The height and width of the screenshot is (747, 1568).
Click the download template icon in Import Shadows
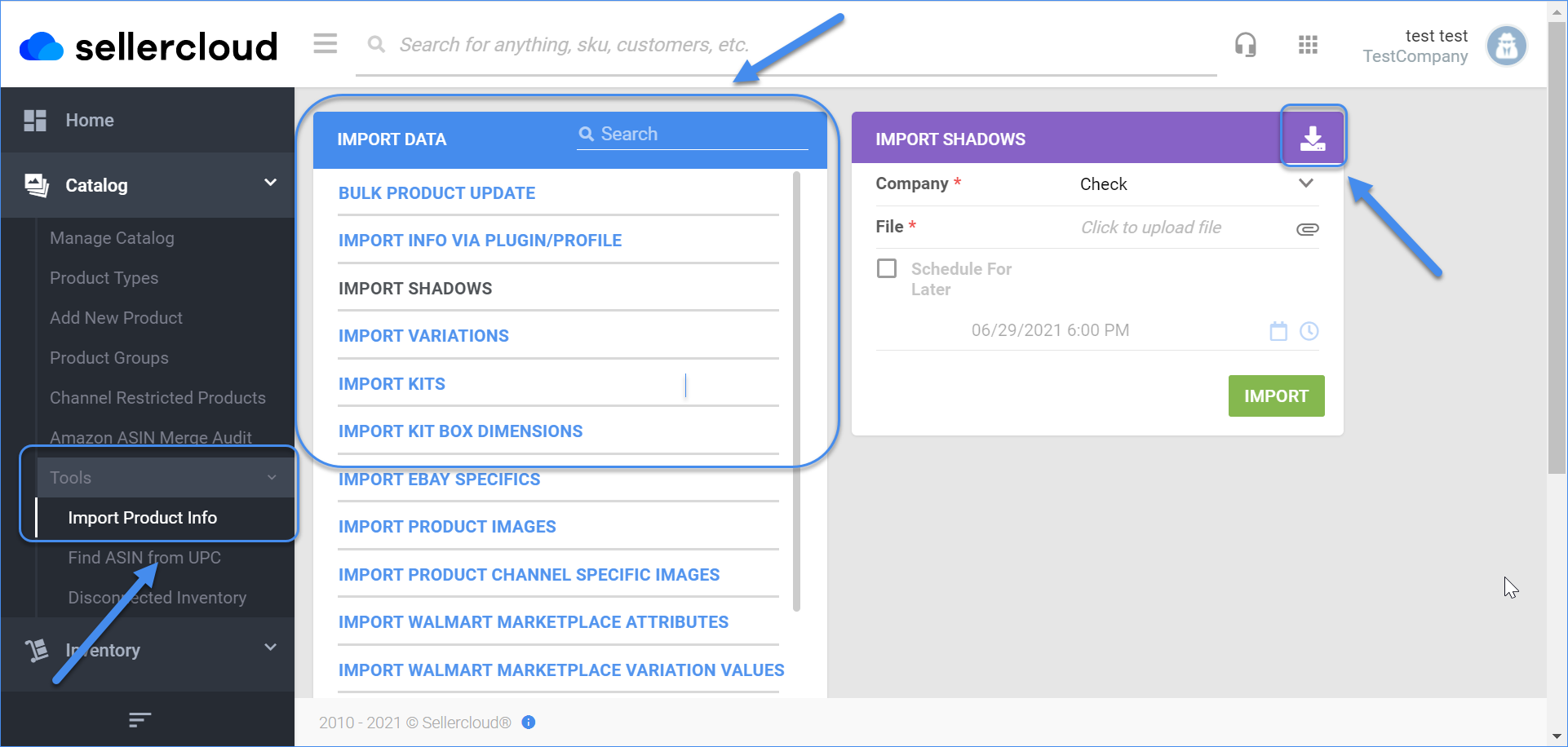[1312, 137]
